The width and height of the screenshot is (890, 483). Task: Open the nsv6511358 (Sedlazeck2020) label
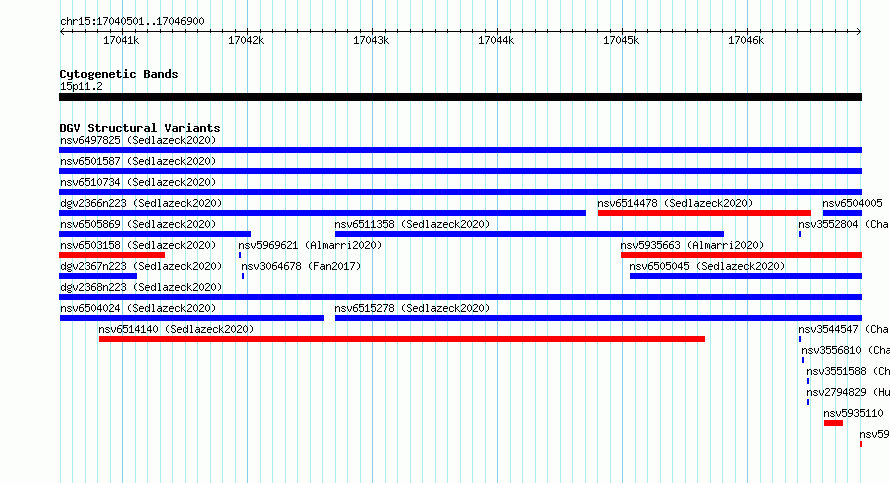[x=412, y=224]
